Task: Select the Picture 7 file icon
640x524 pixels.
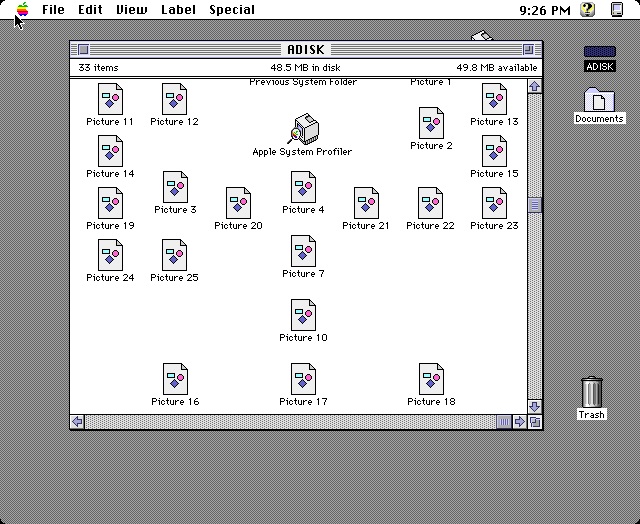Action: pyautogui.click(x=303, y=251)
